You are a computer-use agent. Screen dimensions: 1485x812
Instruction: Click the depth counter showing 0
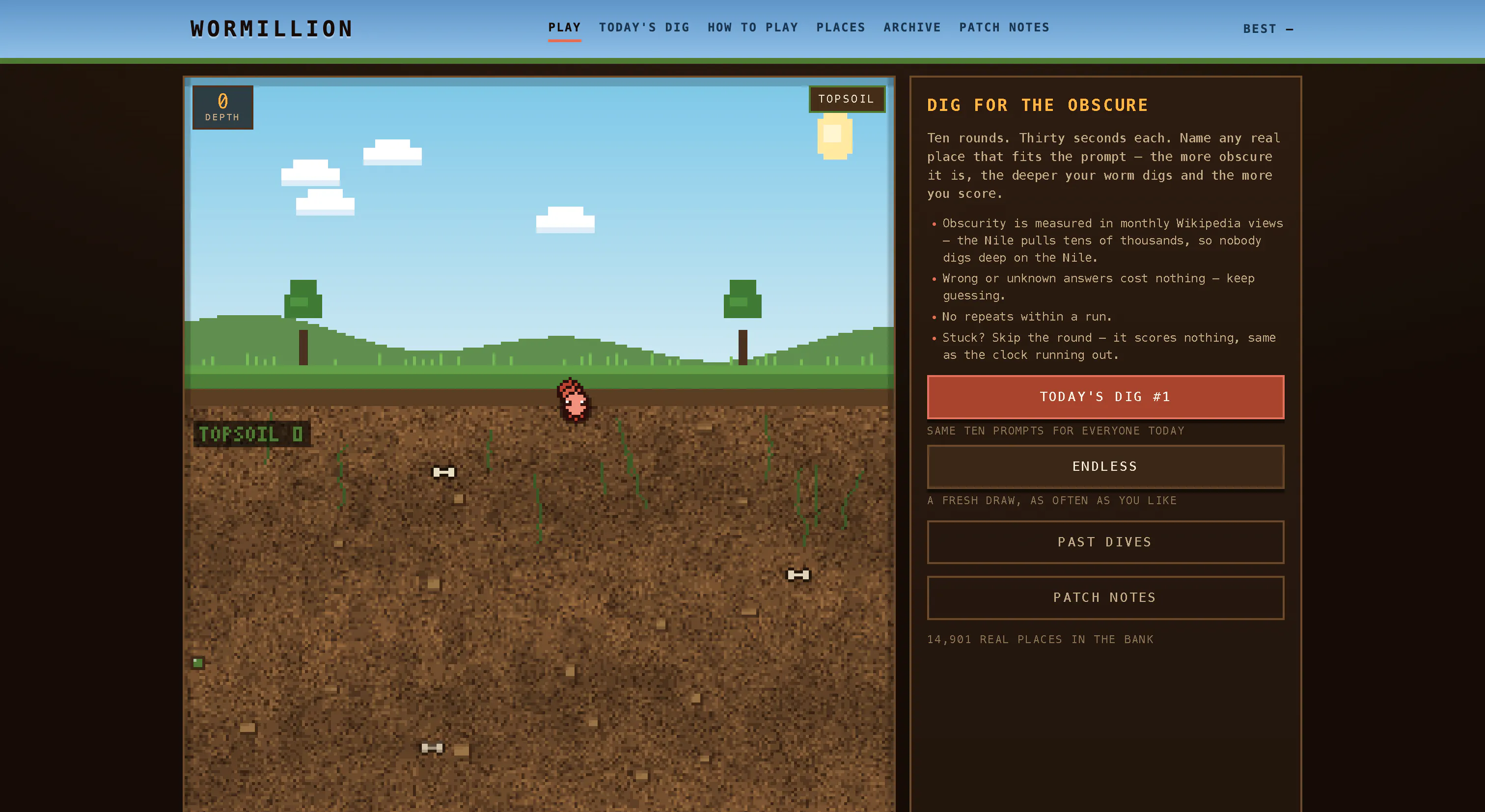tap(222, 107)
